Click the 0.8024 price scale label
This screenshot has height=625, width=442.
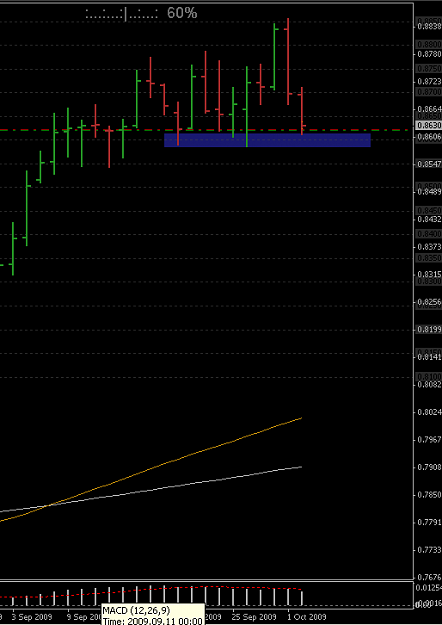(x=429, y=412)
